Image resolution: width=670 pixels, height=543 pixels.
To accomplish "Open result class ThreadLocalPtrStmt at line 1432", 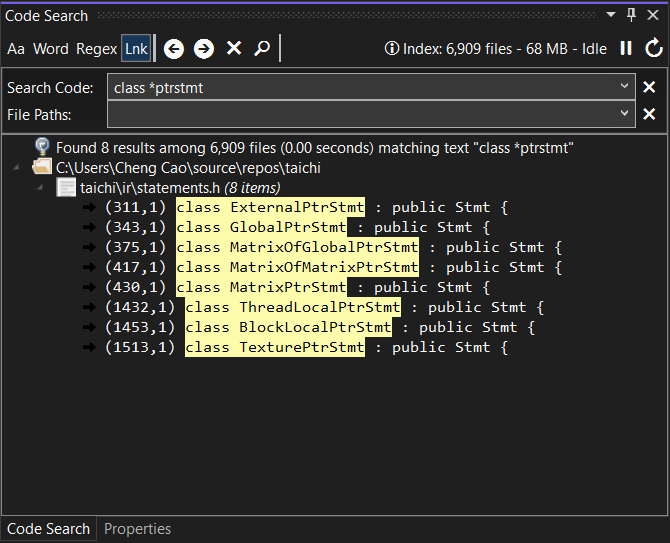I will (x=324, y=308).
